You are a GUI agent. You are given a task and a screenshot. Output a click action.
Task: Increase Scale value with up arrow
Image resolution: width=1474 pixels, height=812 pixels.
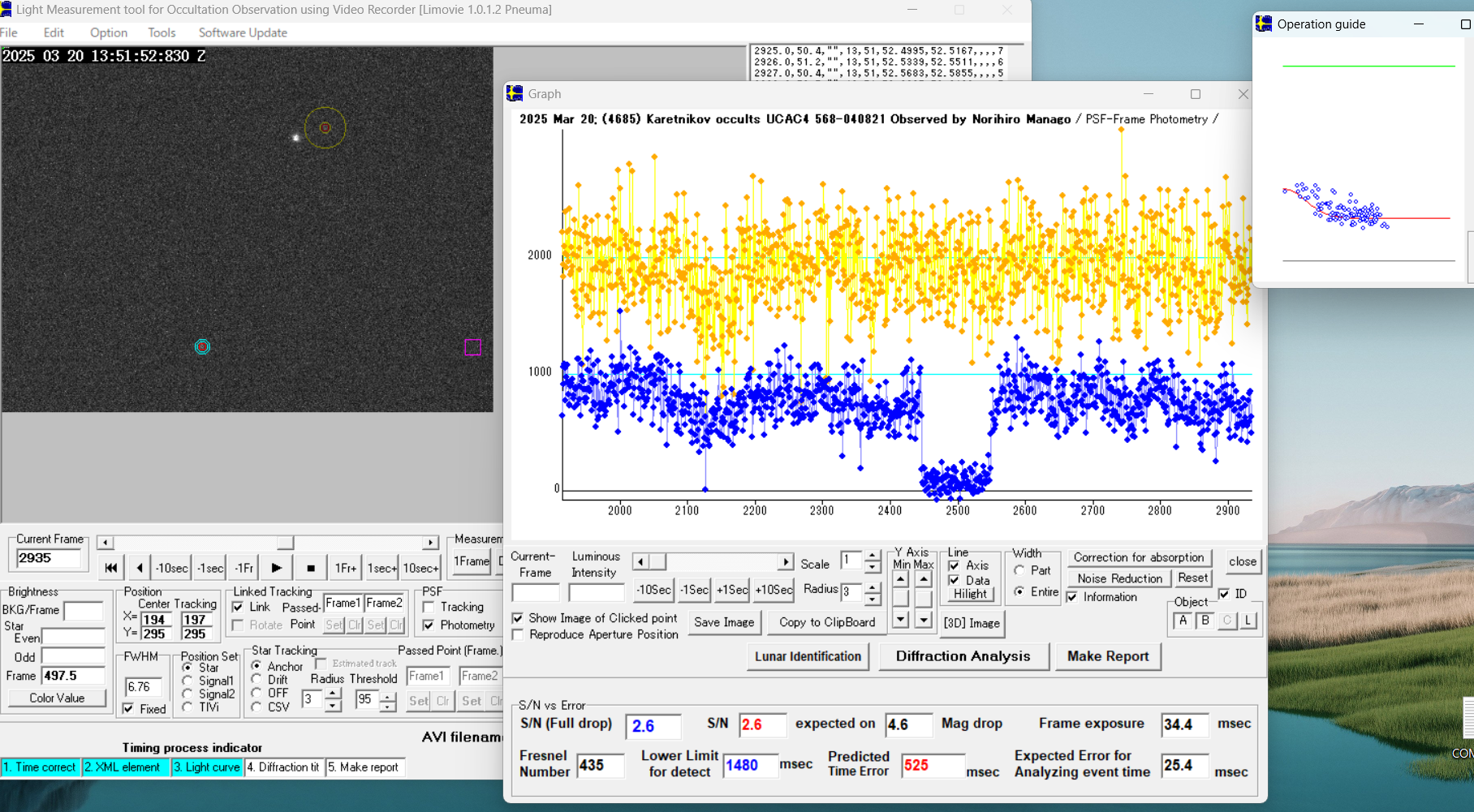pos(872,556)
